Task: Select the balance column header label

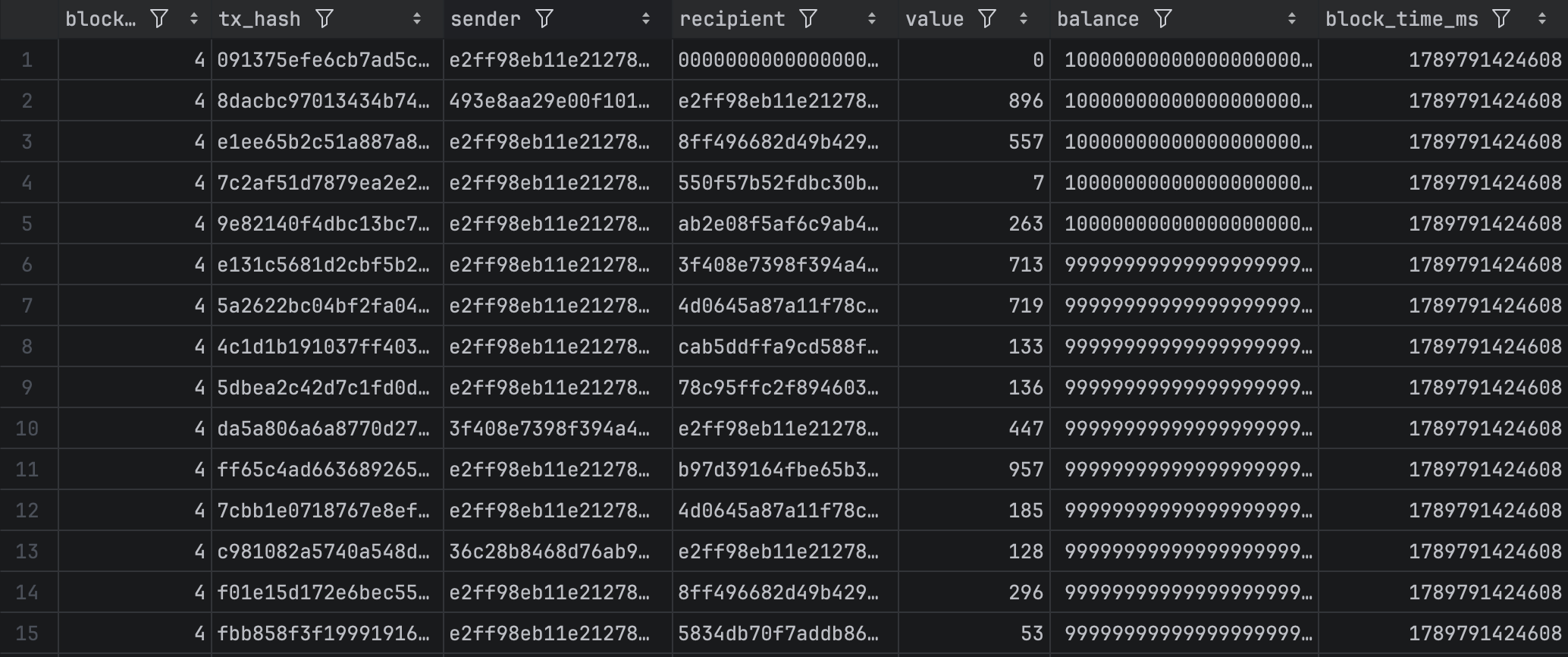Action: (1098, 19)
